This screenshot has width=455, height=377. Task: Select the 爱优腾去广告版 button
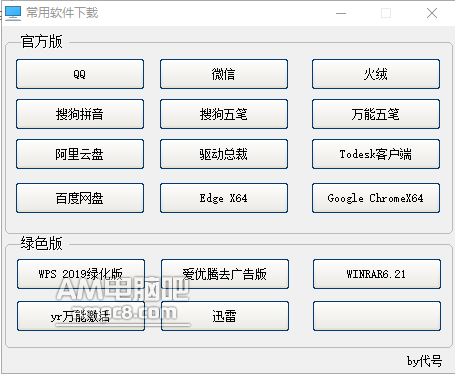click(x=225, y=274)
